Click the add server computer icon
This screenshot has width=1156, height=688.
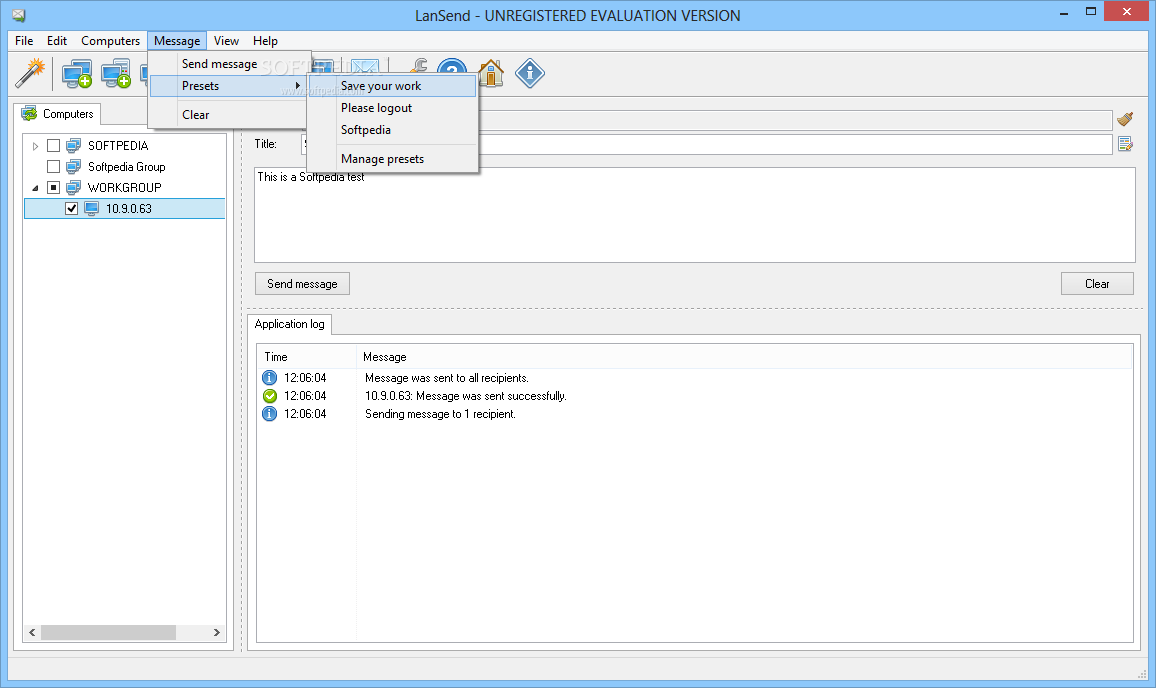[x=116, y=74]
